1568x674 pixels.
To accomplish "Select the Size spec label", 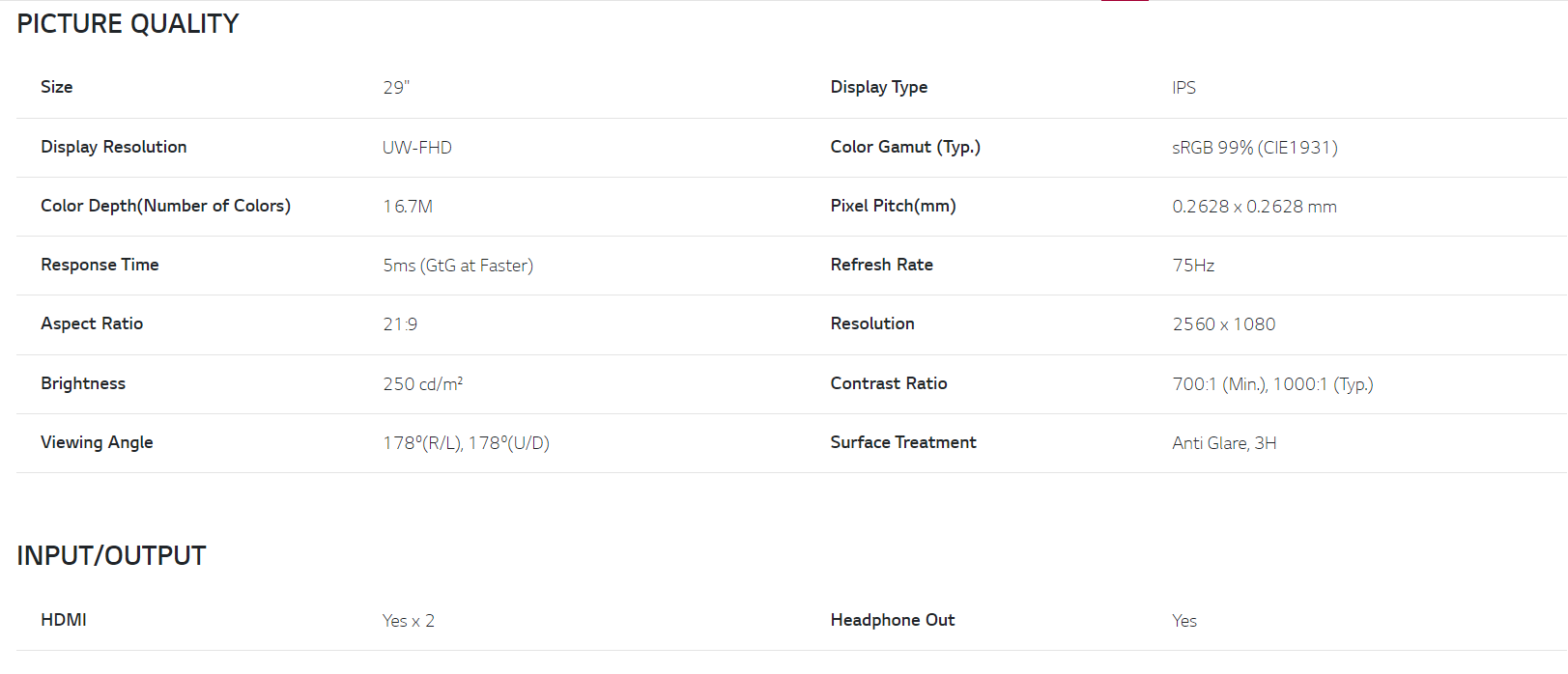I will tap(57, 87).
